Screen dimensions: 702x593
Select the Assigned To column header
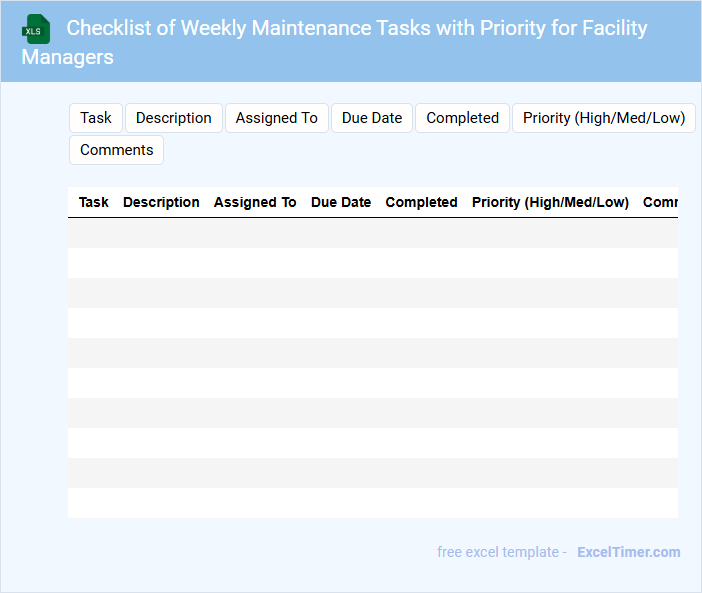255,202
